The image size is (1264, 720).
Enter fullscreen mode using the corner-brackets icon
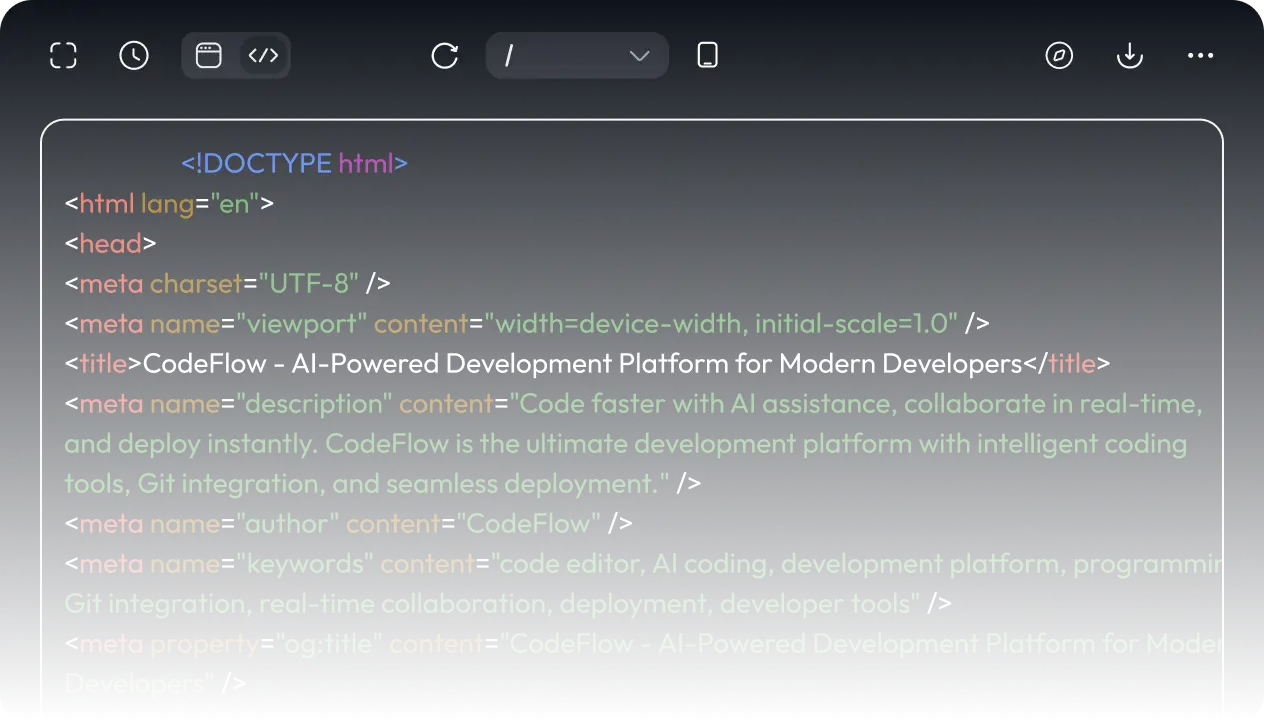(x=63, y=56)
